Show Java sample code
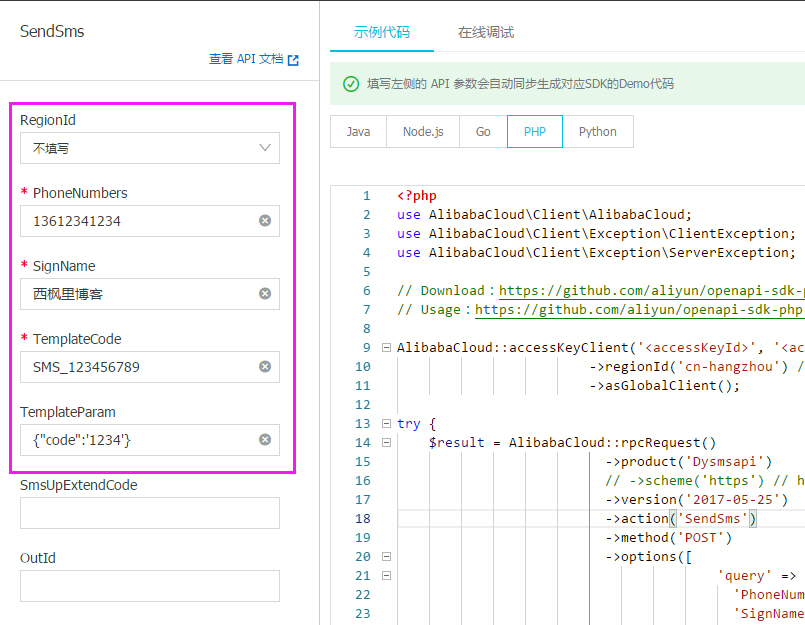 pyautogui.click(x=358, y=132)
